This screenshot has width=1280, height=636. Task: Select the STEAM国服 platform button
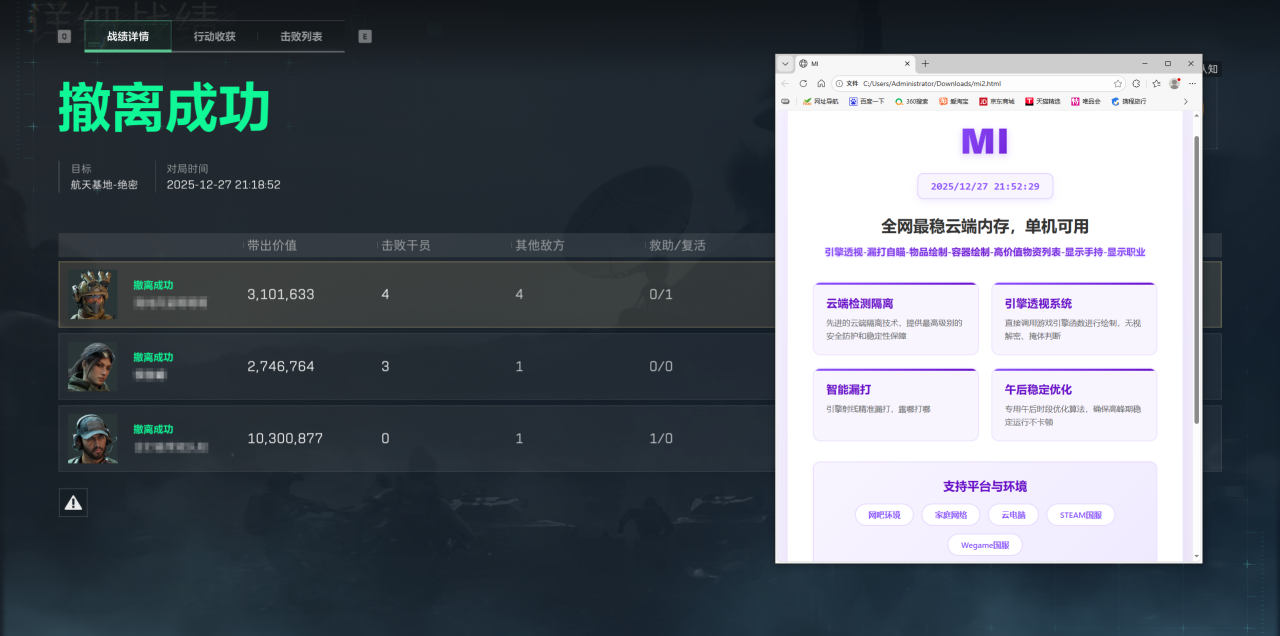click(x=1080, y=514)
